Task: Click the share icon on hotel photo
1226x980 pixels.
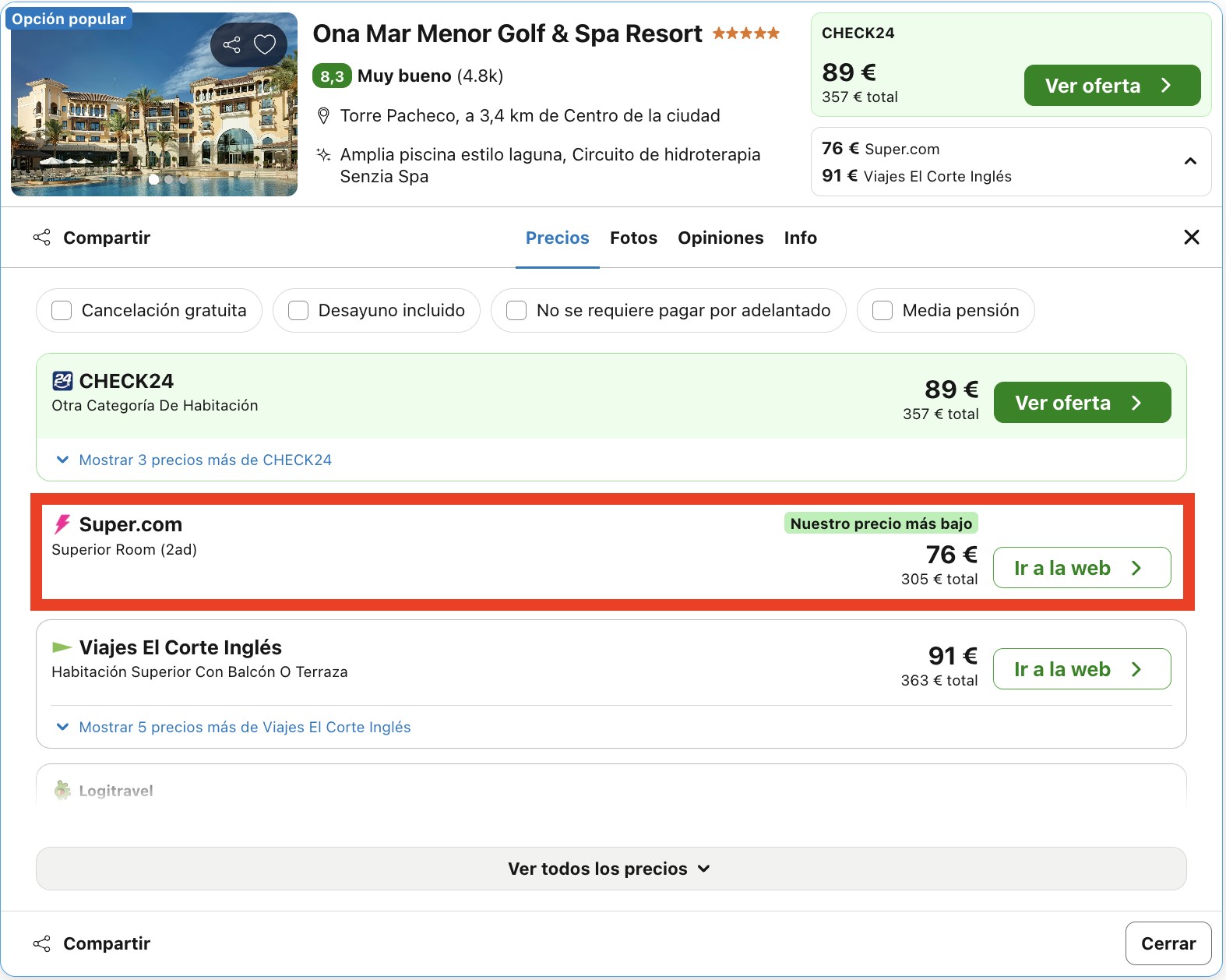Action: point(231,44)
